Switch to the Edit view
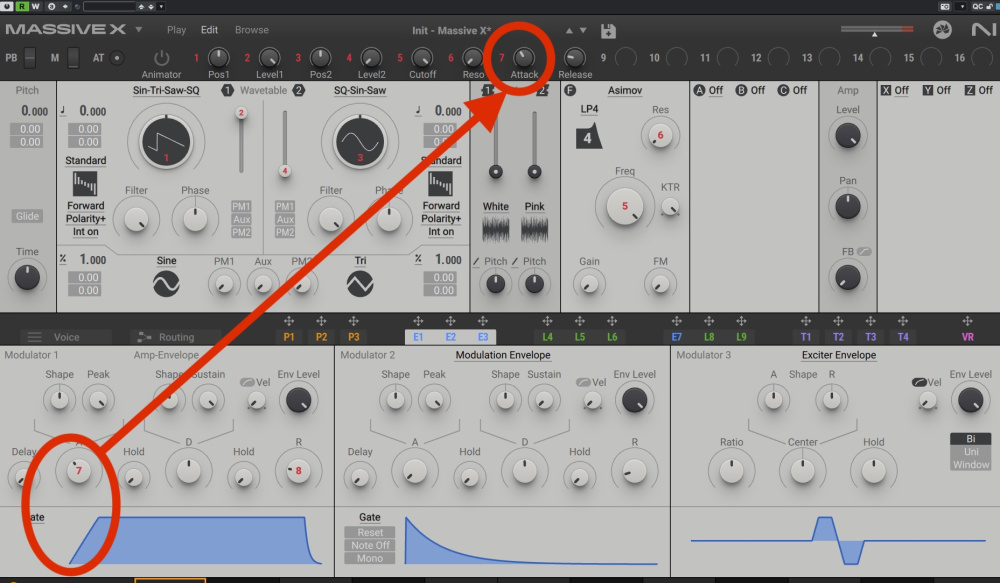This screenshot has height=583, width=1000. coord(209,30)
